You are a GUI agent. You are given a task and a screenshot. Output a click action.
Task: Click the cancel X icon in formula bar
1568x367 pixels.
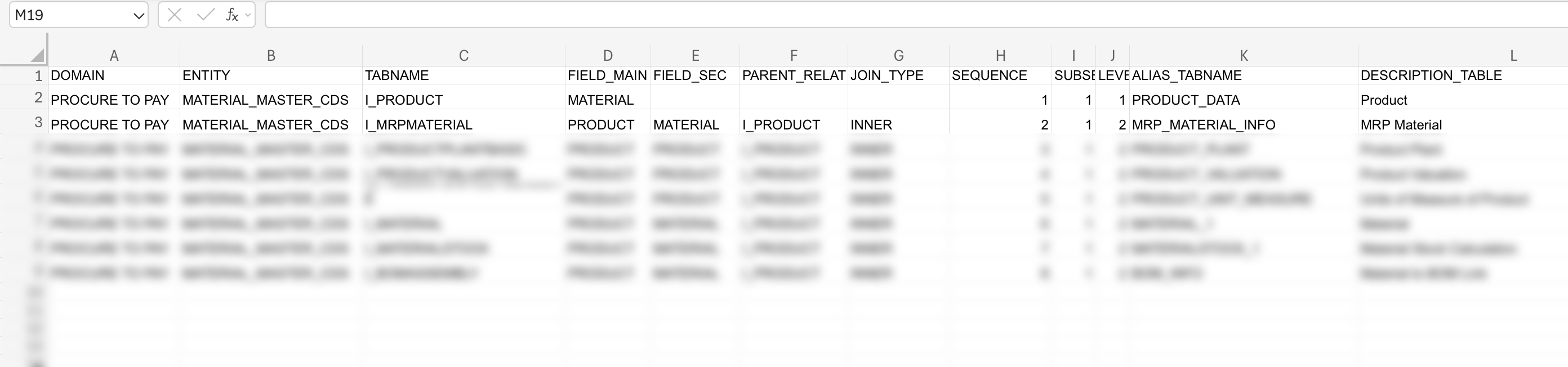175,15
